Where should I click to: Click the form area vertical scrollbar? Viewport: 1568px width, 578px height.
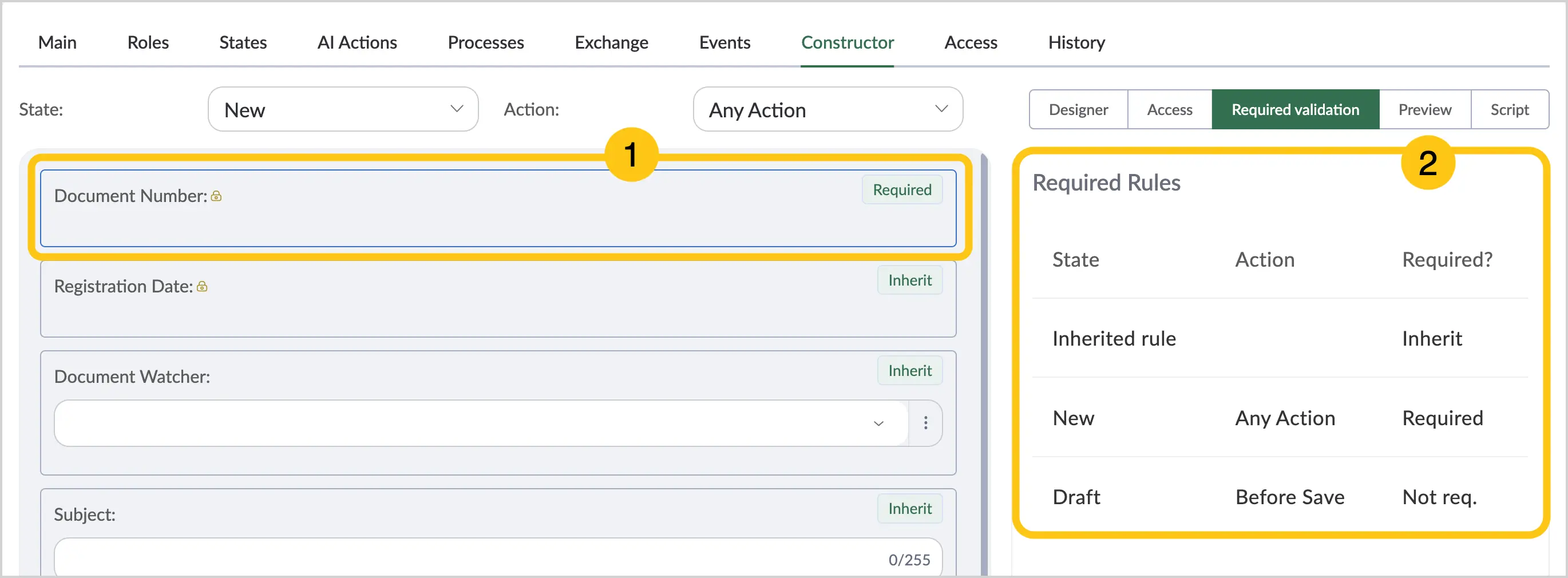pos(984,365)
